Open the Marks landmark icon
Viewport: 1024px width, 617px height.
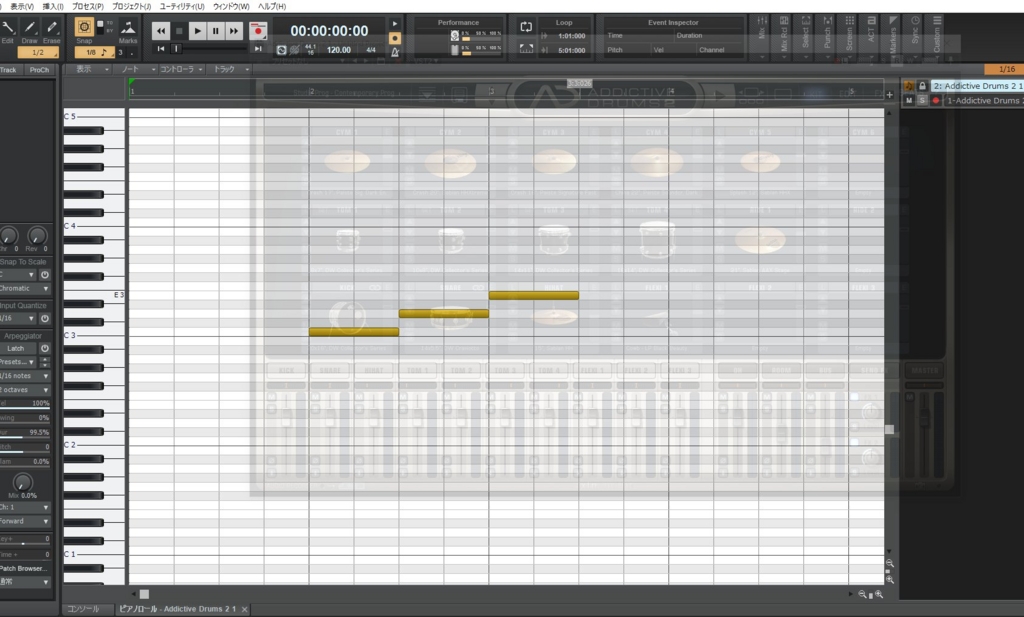coord(128,27)
